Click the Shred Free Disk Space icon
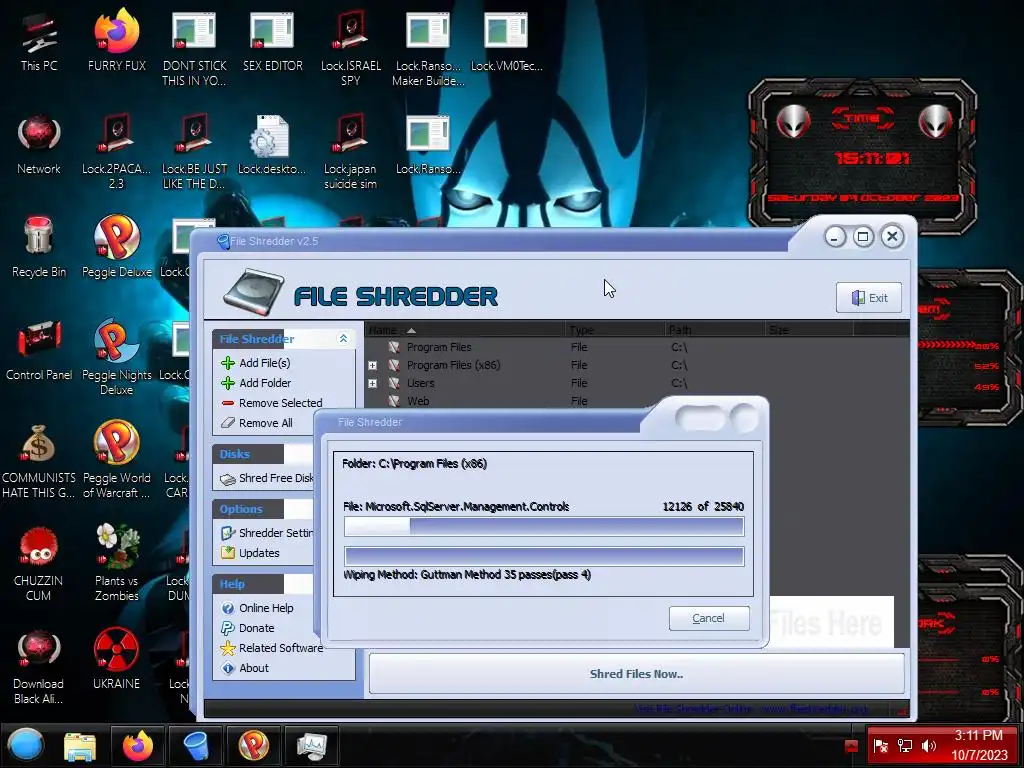 (228, 479)
